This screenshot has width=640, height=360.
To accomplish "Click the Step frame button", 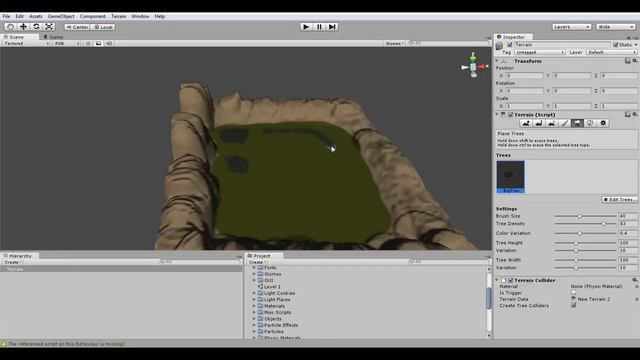I will tap(332, 27).
